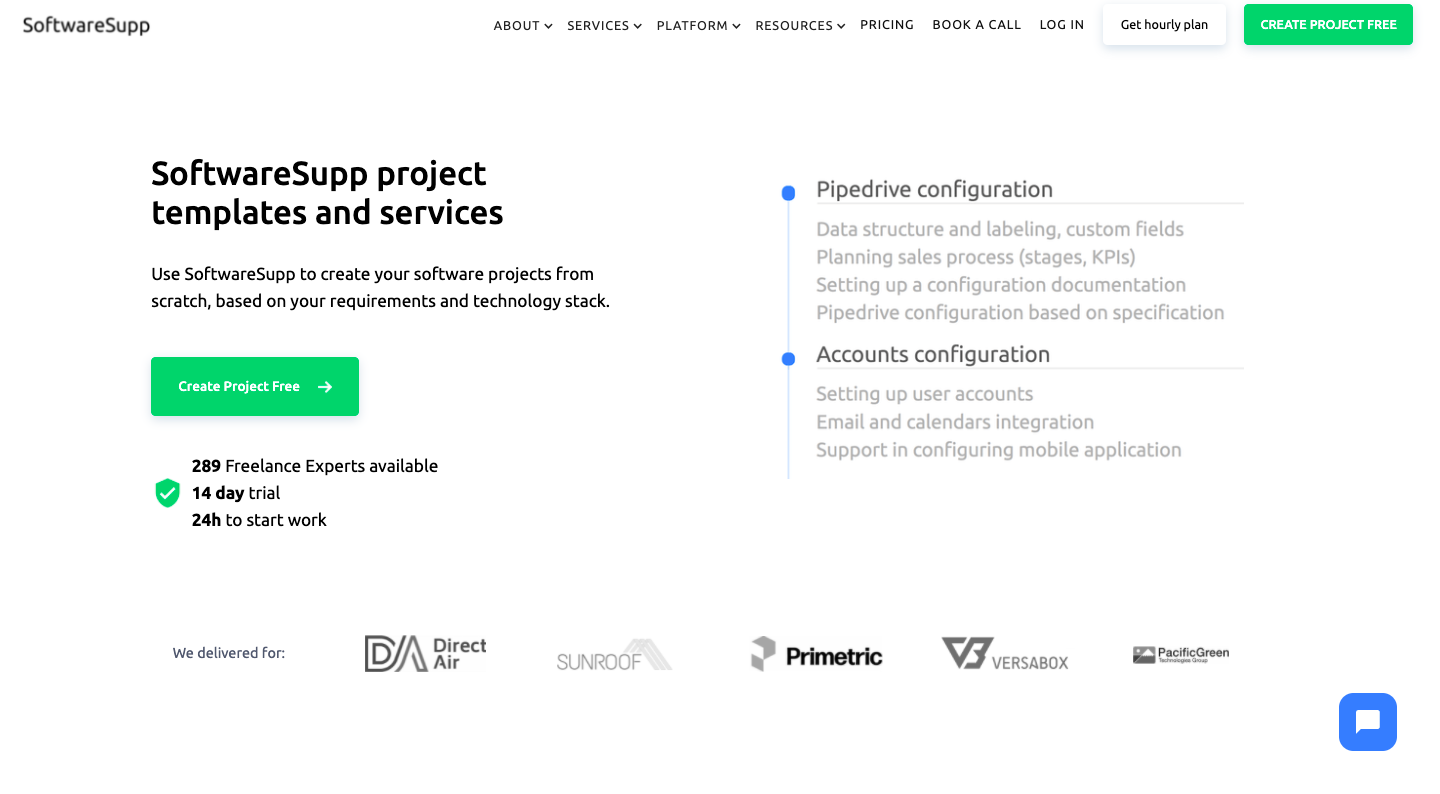Expand the ABOUT dropdown menu
Viewport: 1440px width, 794px height.
[522, 25]
